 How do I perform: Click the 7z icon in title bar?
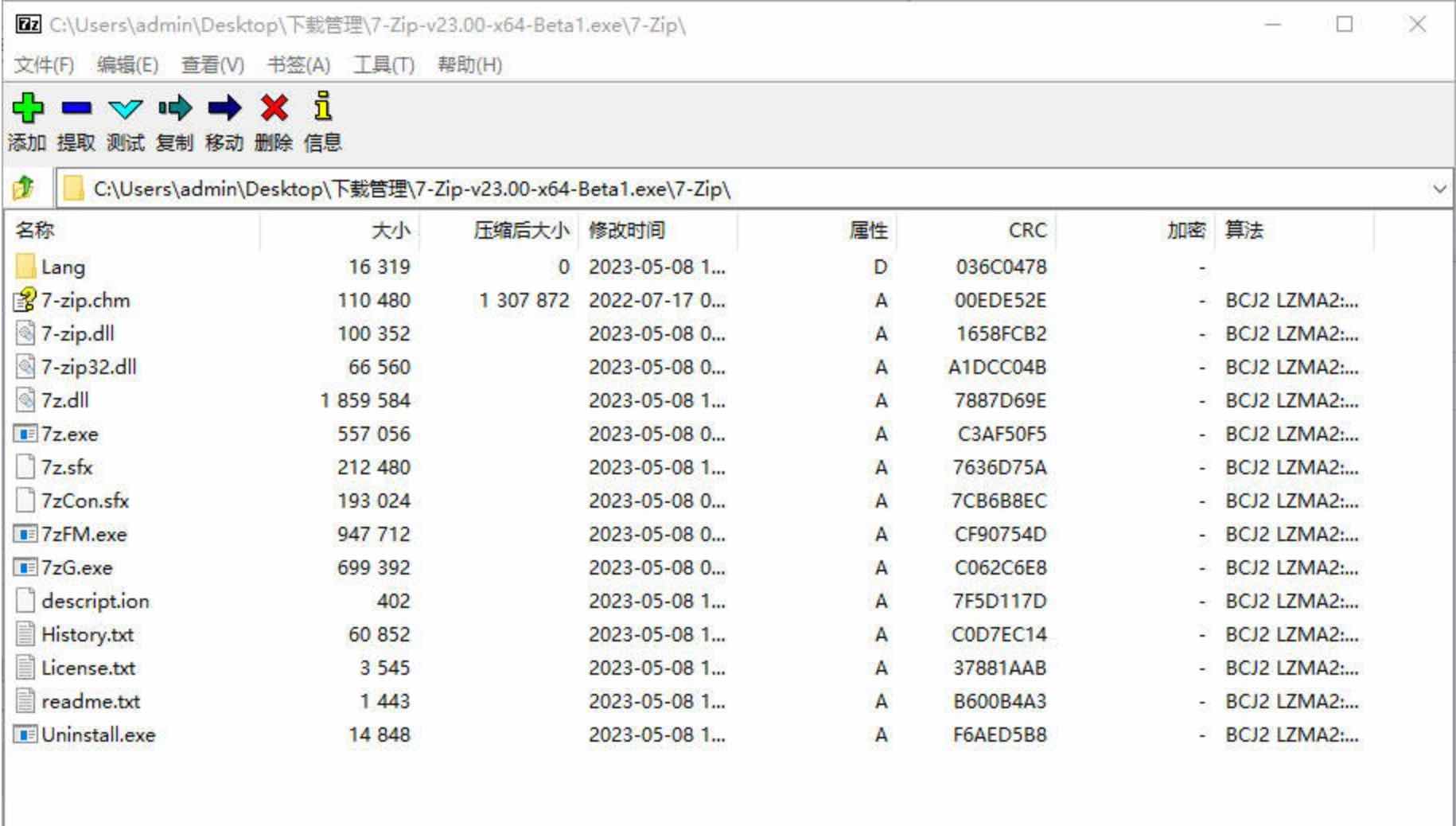(x=29, y=24)
